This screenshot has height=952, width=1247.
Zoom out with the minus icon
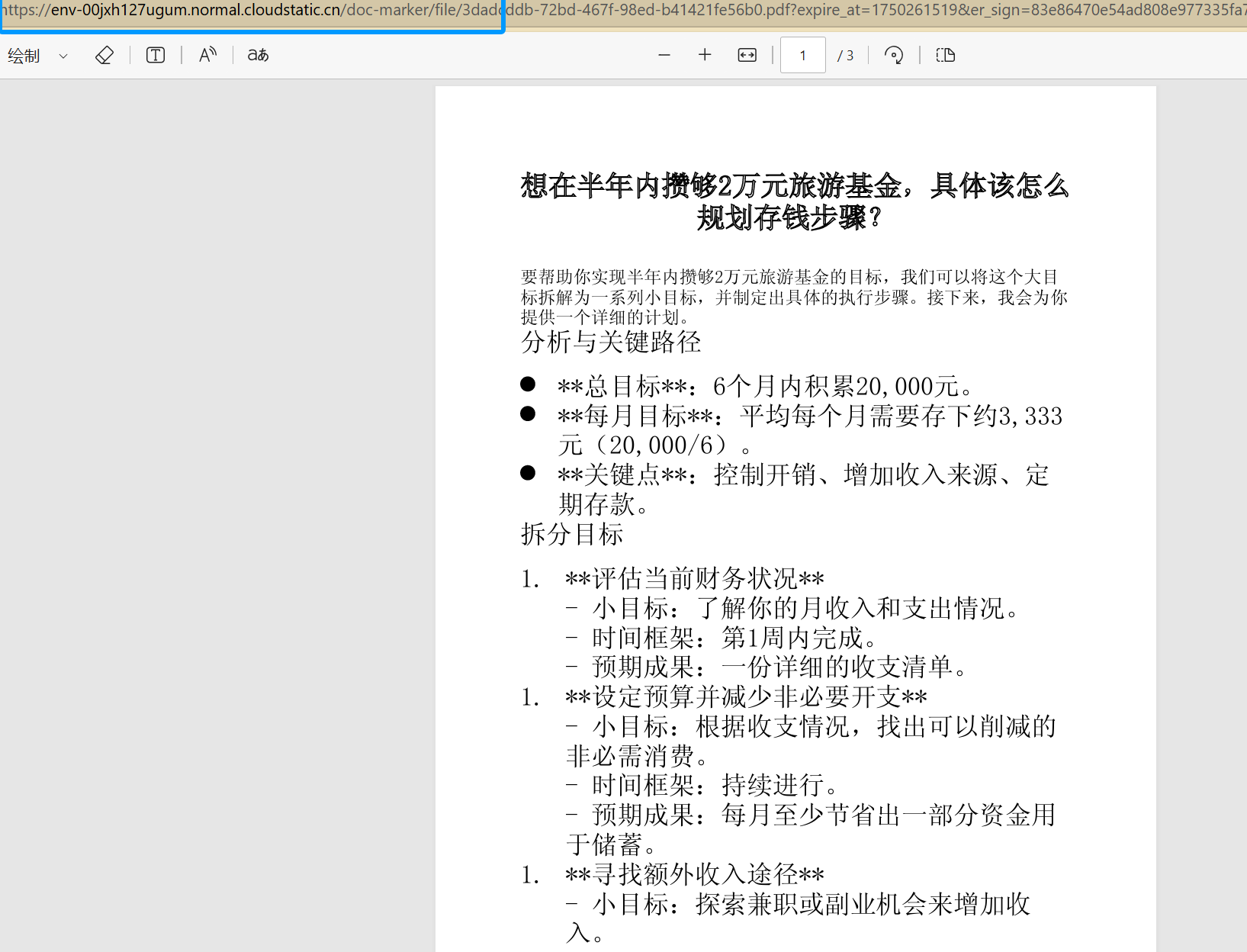tap(664, 55)
